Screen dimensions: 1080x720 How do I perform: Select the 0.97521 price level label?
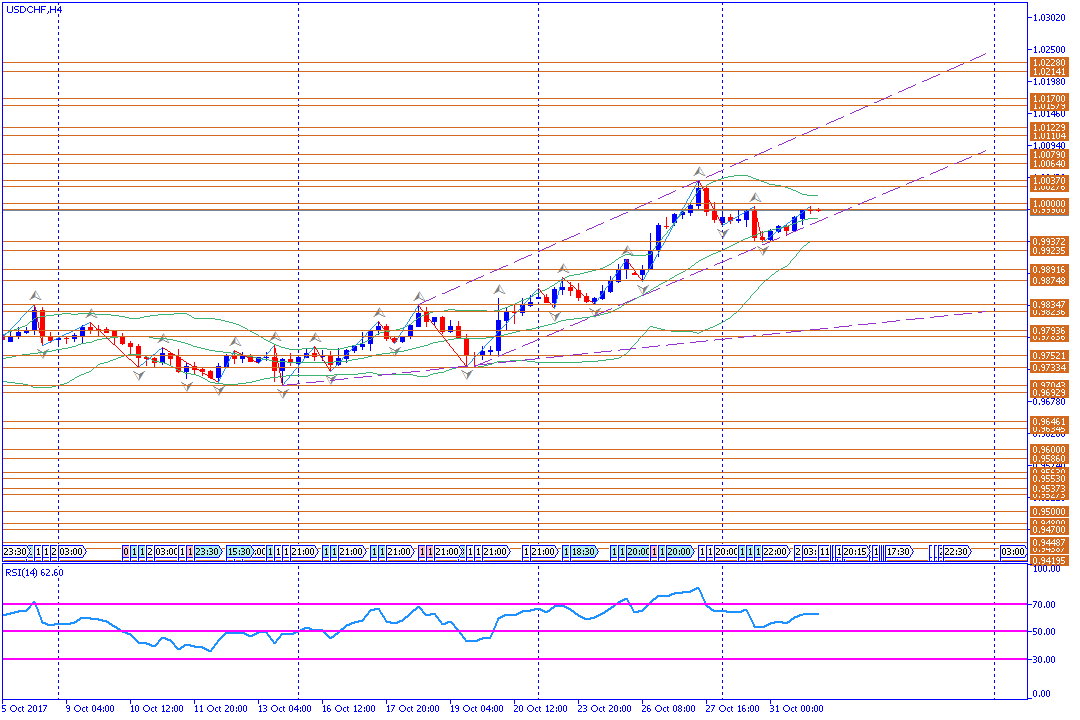[x=1048, y=356]
